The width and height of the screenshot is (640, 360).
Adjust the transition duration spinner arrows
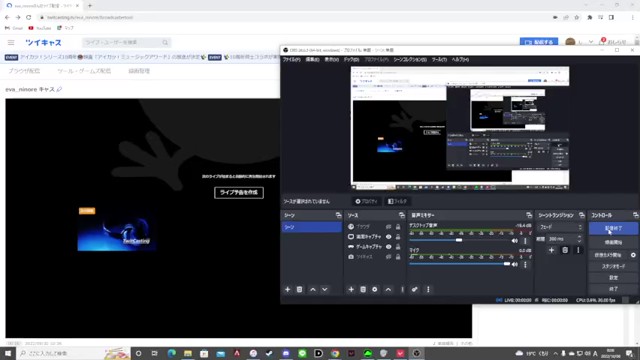(x=579, y=239)
